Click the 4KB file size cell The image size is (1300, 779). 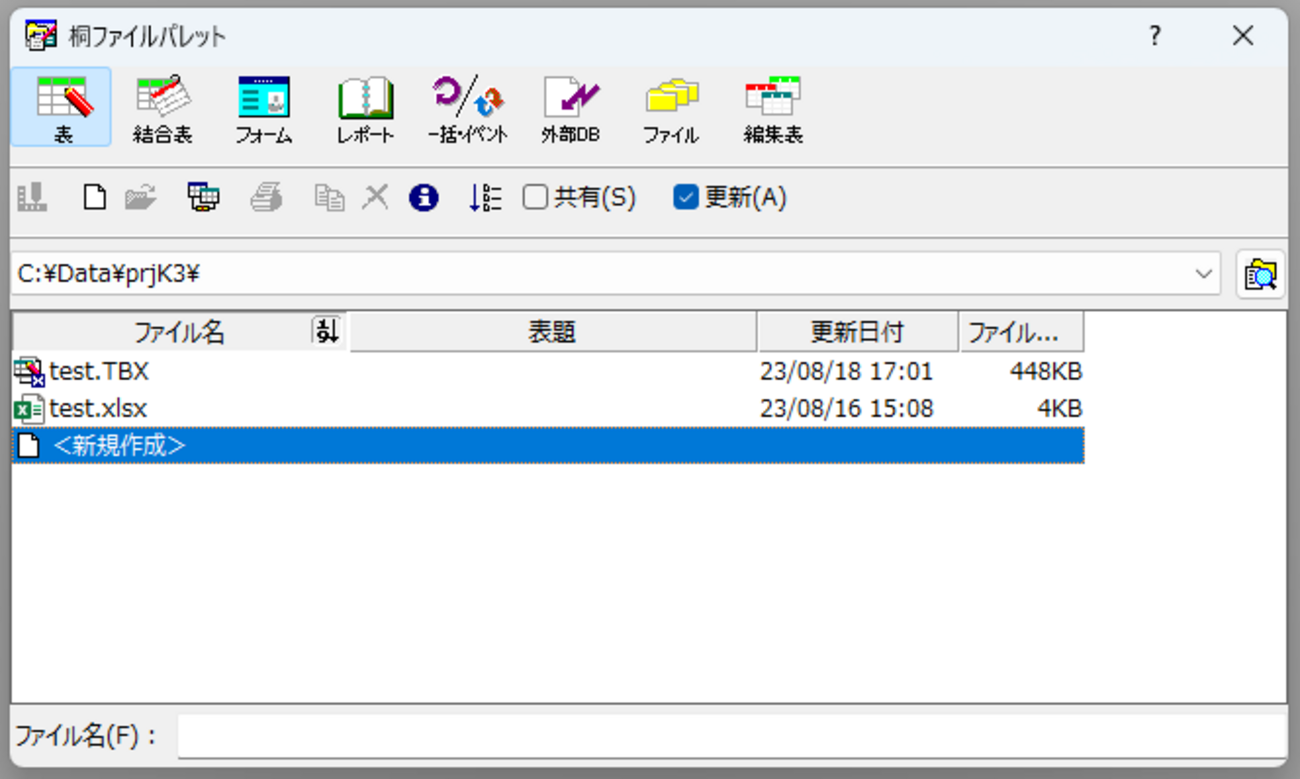coord(1060,409)
